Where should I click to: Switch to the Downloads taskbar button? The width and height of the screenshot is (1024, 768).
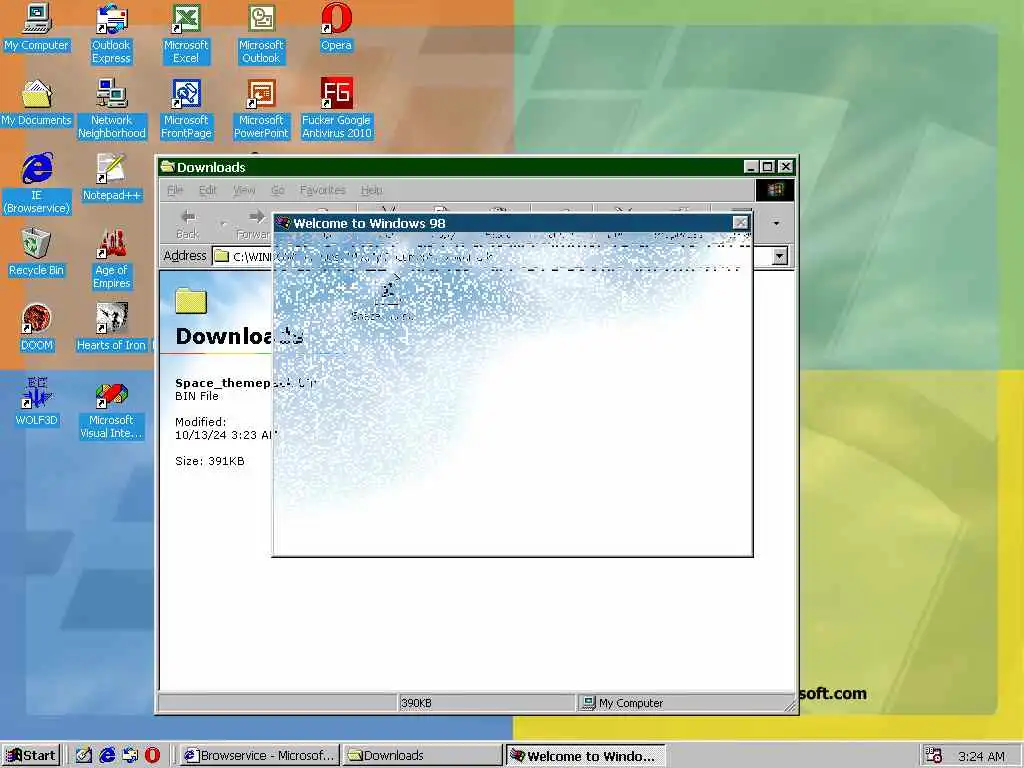(423, 756)
